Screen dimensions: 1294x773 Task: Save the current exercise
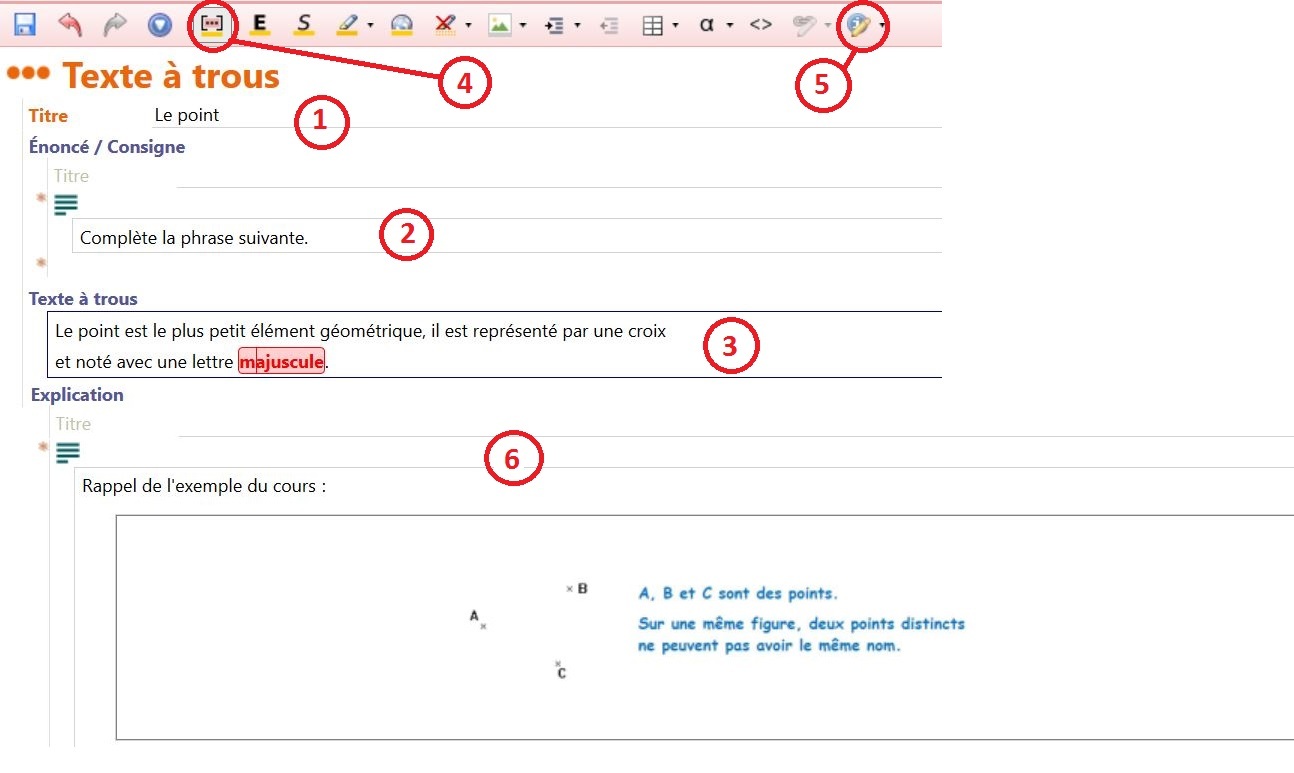tap(24, 24)
